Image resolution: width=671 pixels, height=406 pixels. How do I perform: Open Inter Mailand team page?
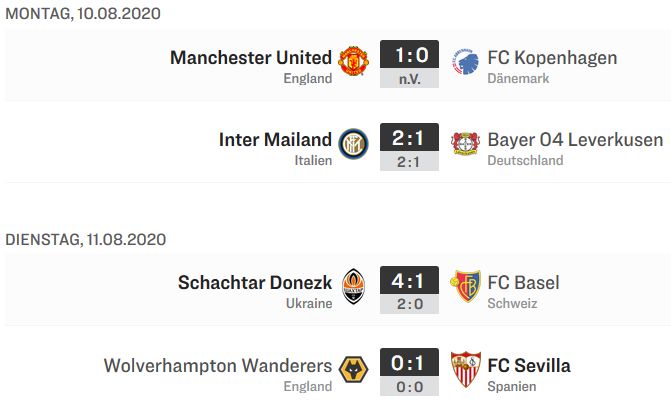275,139
